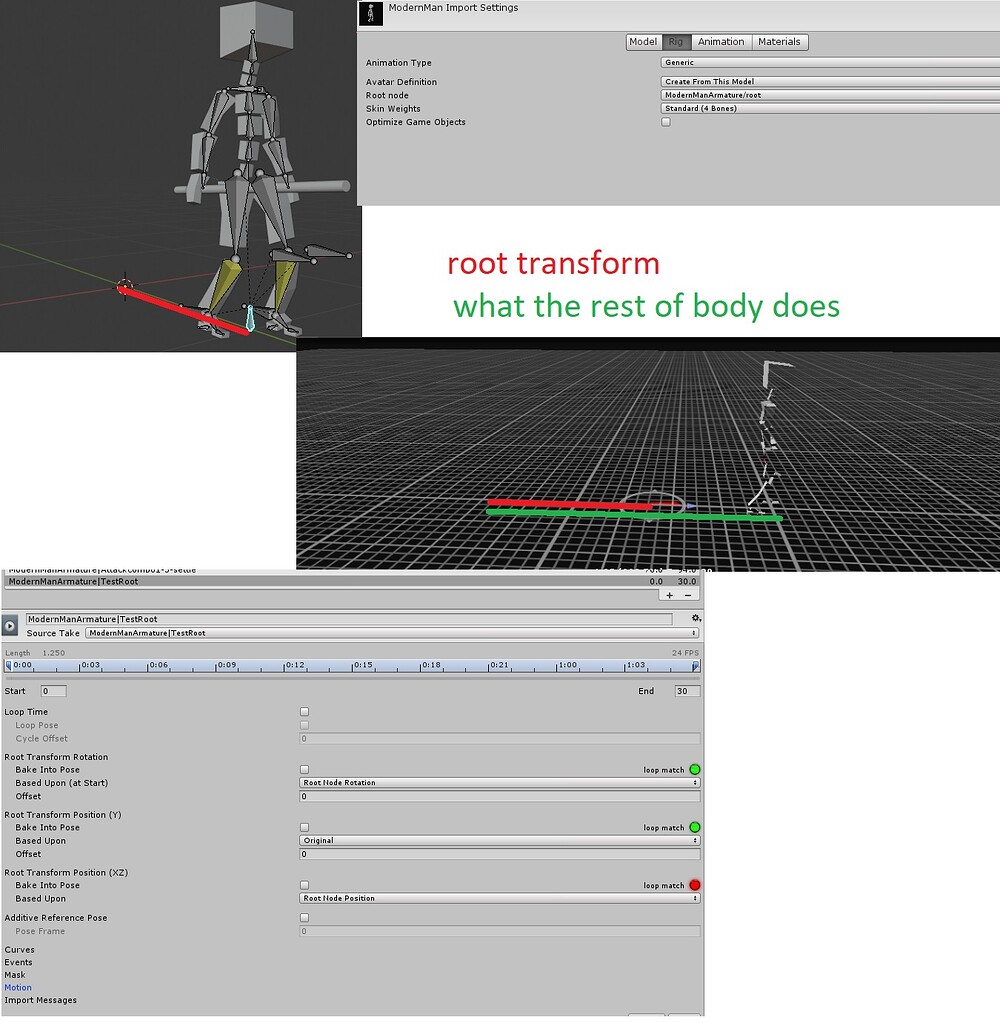This screenshot has height=1023, width=1000.
Task: Enable Loop Time for the clip
Action: pos(305,711)
